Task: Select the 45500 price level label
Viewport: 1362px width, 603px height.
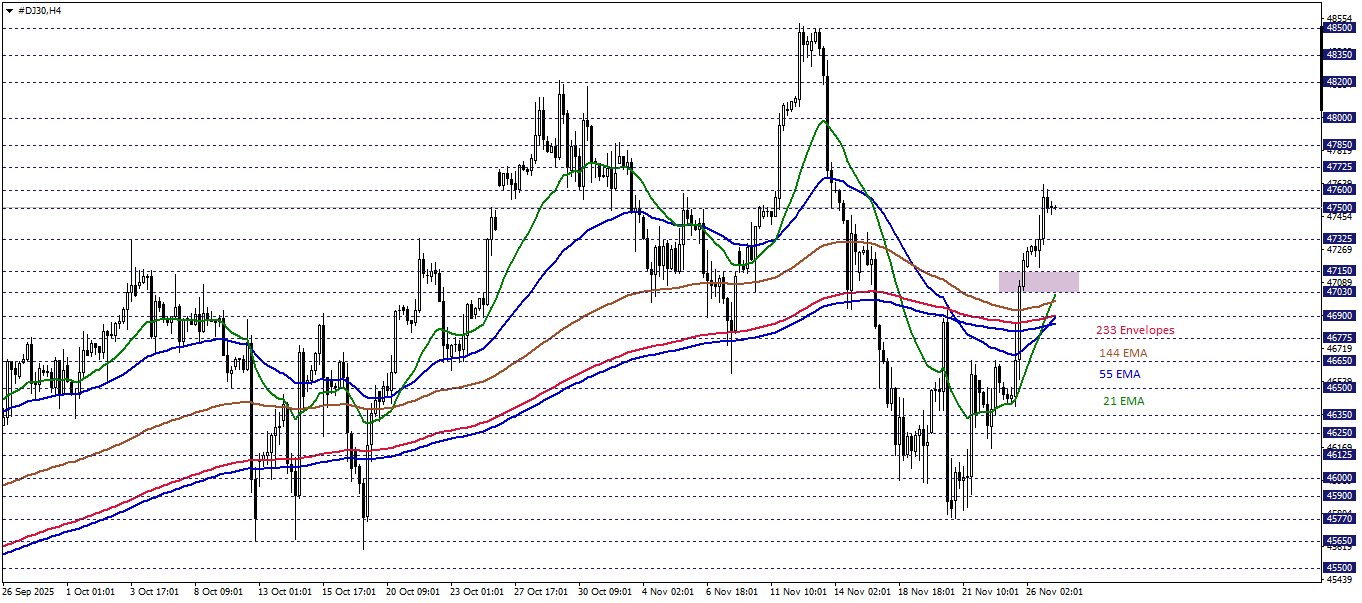Action: click(1340, 567)
